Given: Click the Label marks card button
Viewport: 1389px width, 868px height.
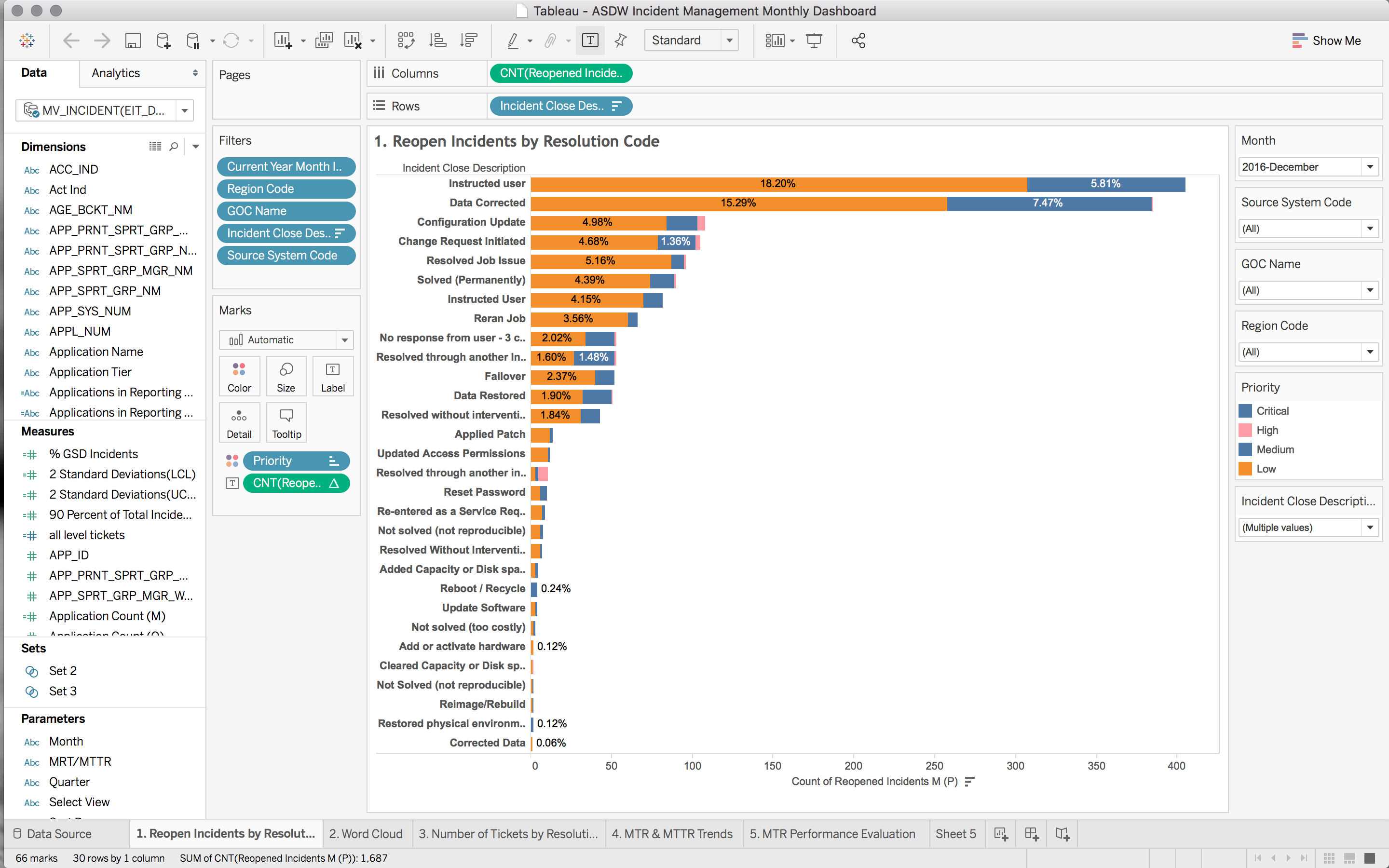Looking at the screenshot, I should pos(333,376).
